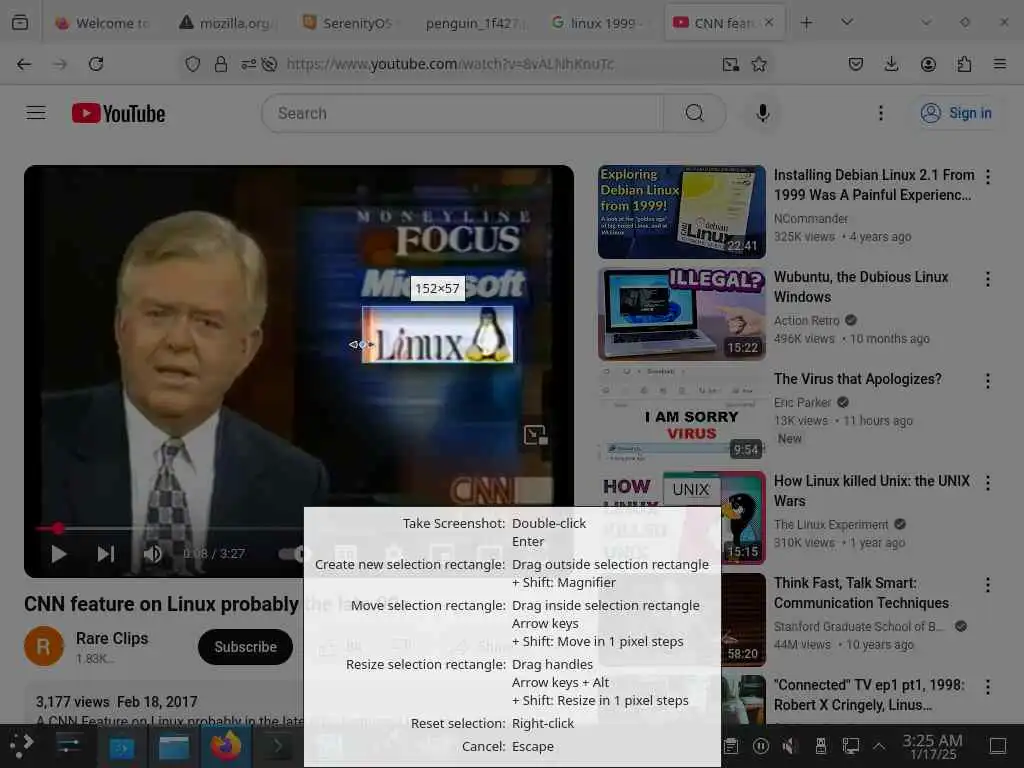Image resolution: width=1024 pixels, height=768 pixels.
Task: Go back with the browser back arrow
Action: tap(24, 64)
